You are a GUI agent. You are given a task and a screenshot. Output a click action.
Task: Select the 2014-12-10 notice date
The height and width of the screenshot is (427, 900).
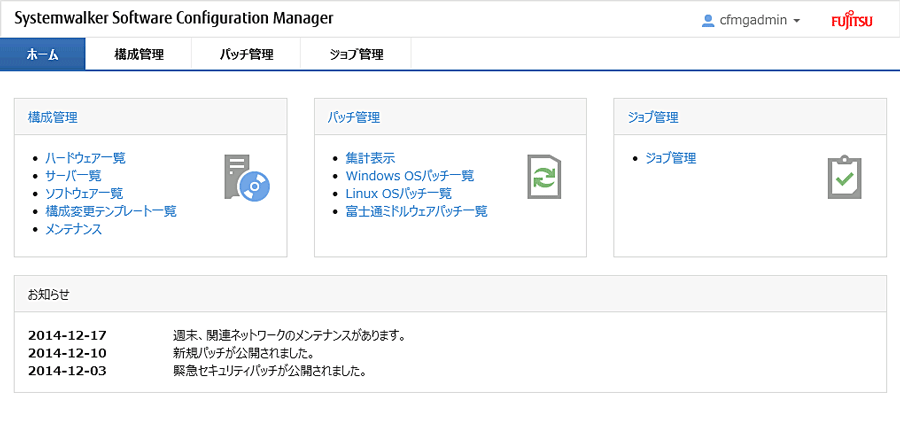[67, 353]
